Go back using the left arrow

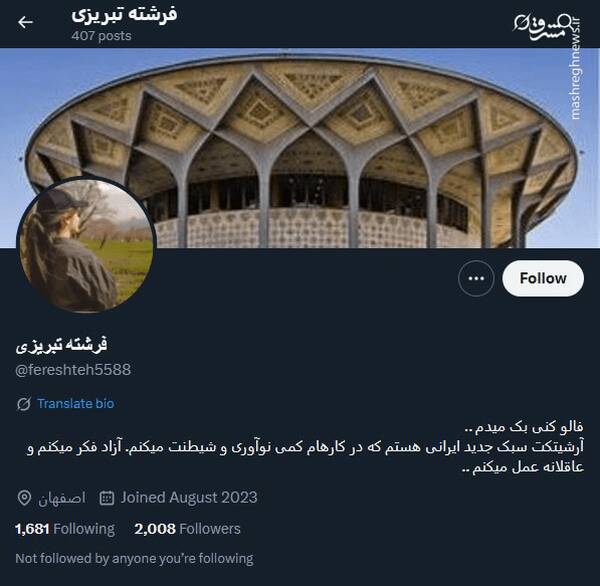25,22
